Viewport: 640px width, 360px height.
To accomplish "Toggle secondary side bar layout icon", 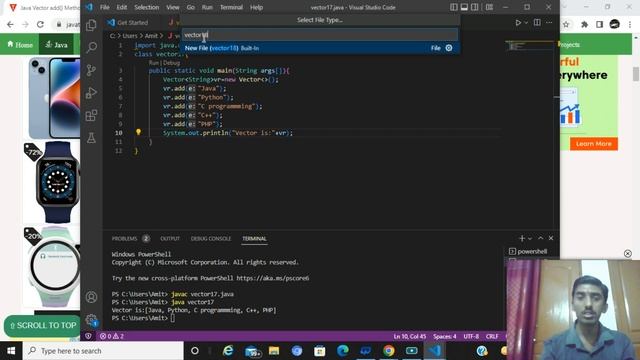I will point(475,7).
